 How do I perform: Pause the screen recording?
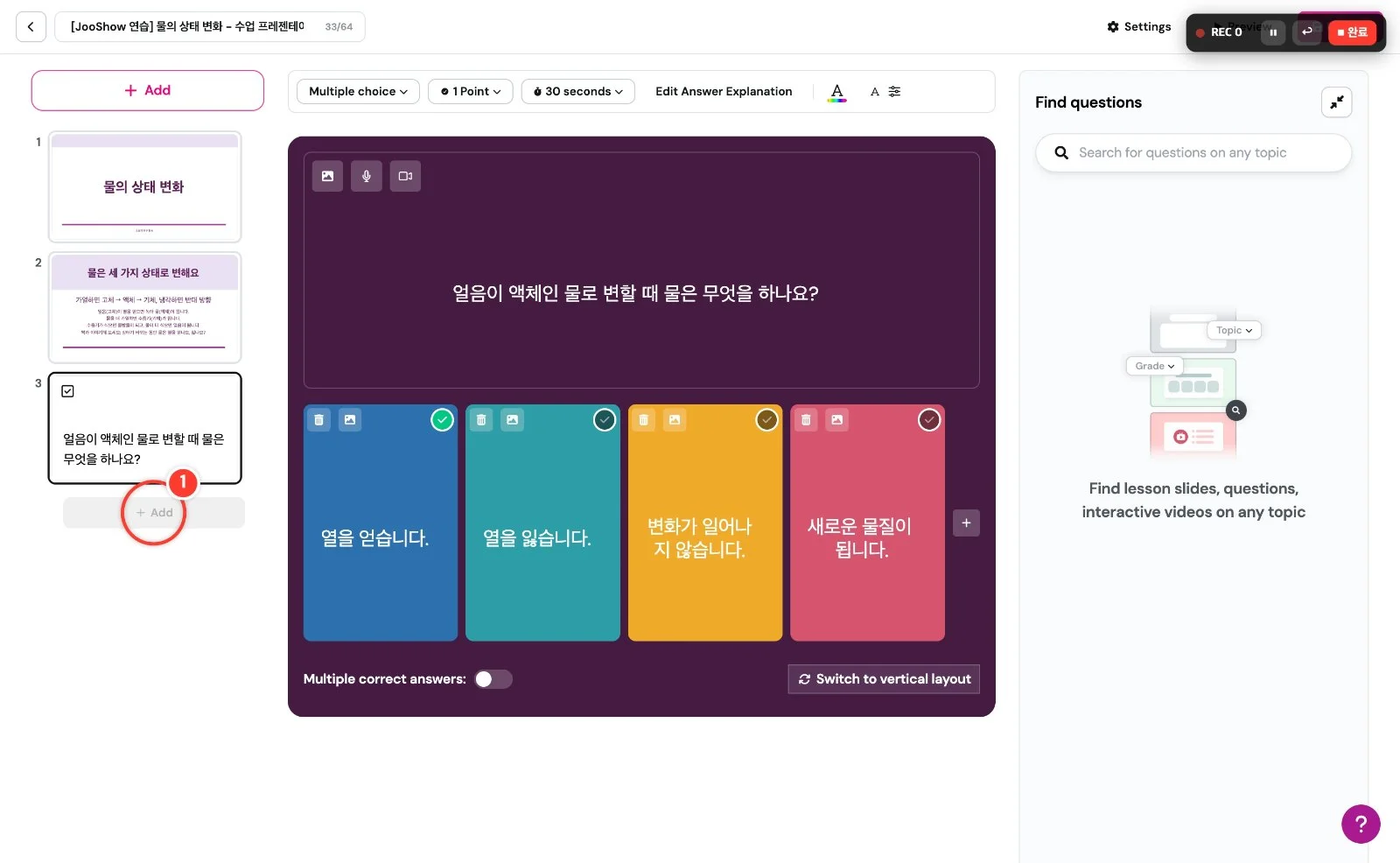(1273, 32)
